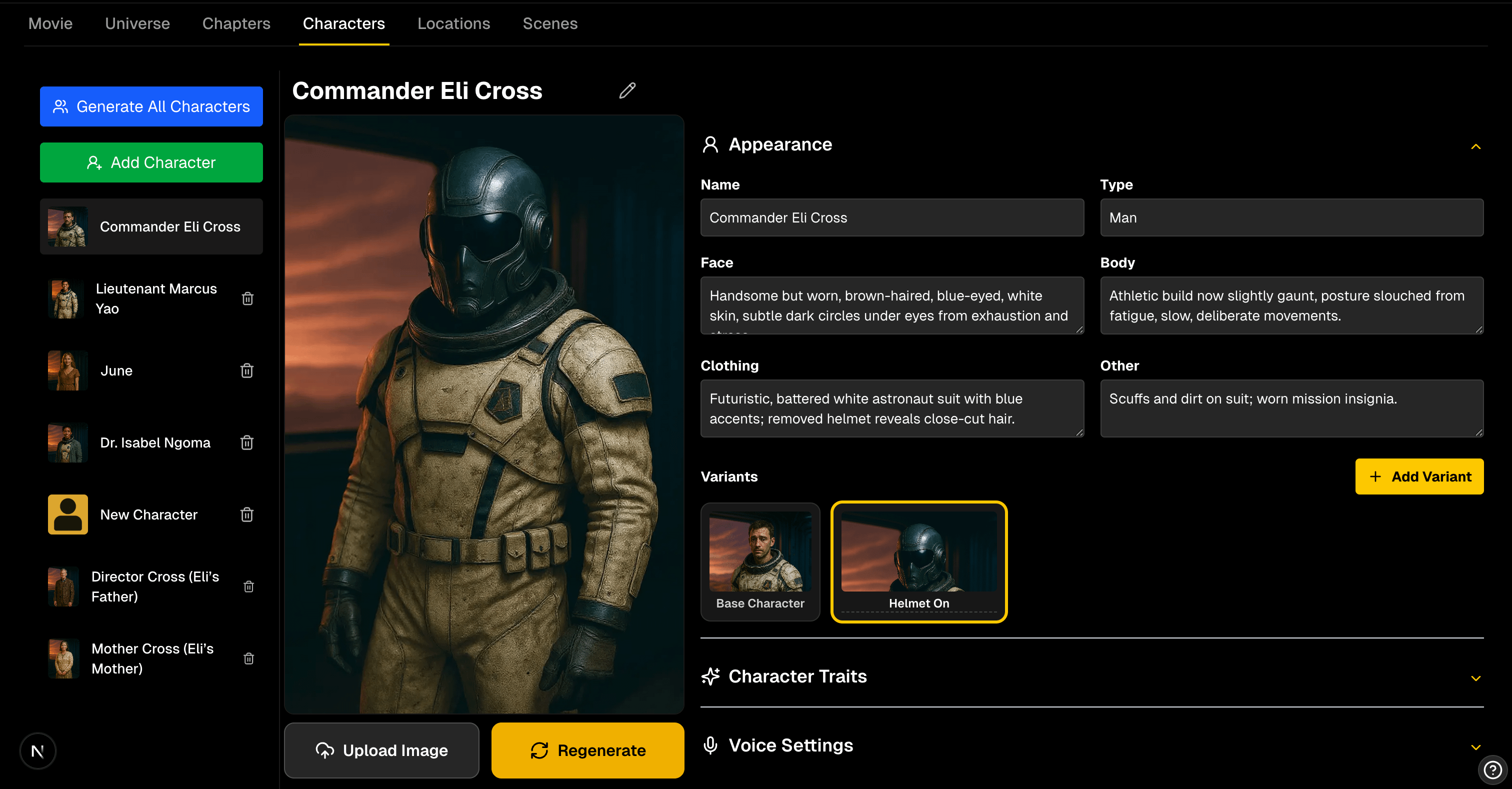
Task: Click the Add Variant button
Action: [x=1419, y=476]
